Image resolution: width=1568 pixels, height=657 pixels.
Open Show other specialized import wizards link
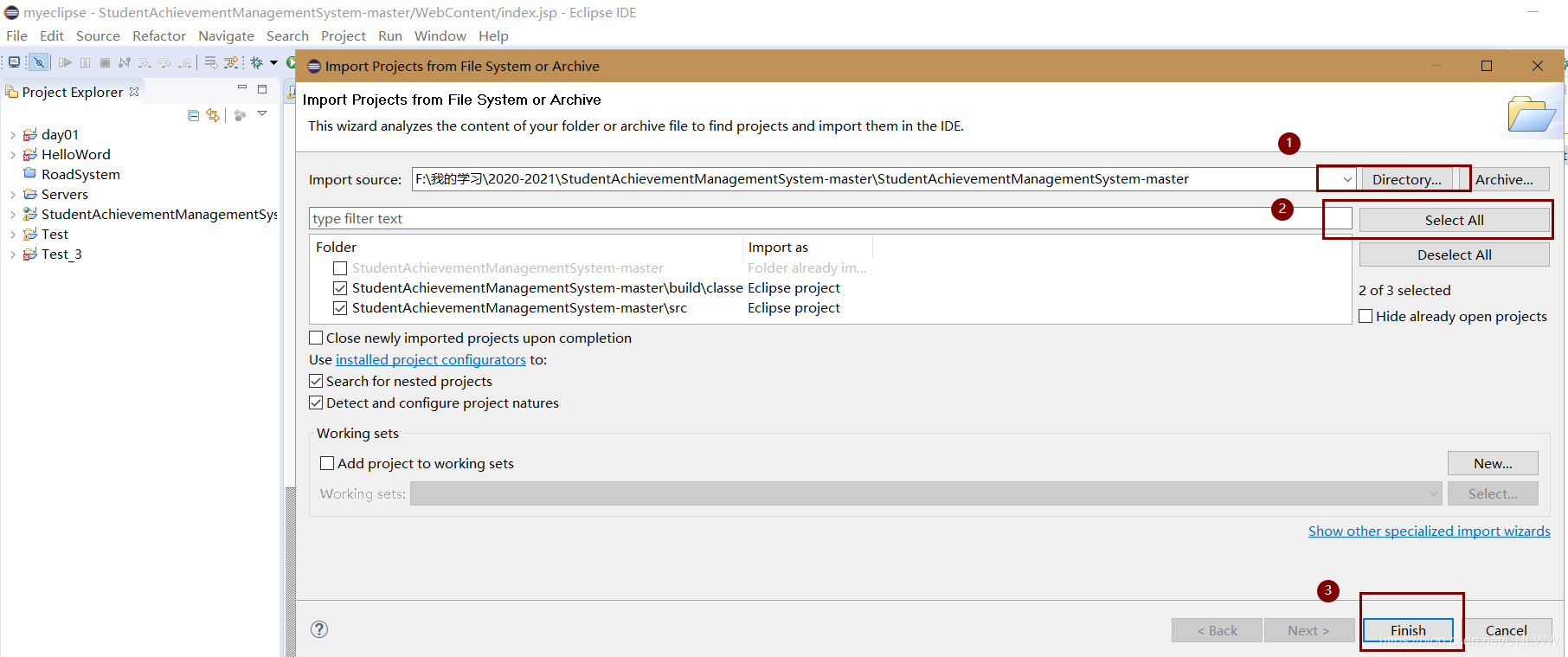1429,531
